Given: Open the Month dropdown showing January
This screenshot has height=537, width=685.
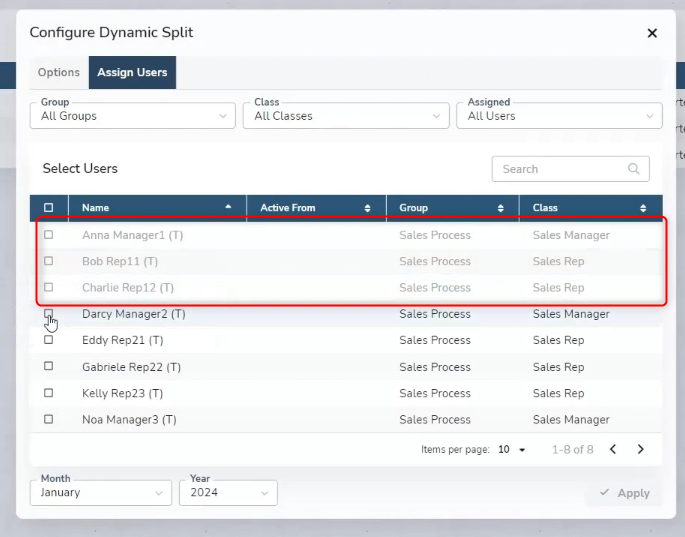Looking at the screenshot, I should (101, 493).
